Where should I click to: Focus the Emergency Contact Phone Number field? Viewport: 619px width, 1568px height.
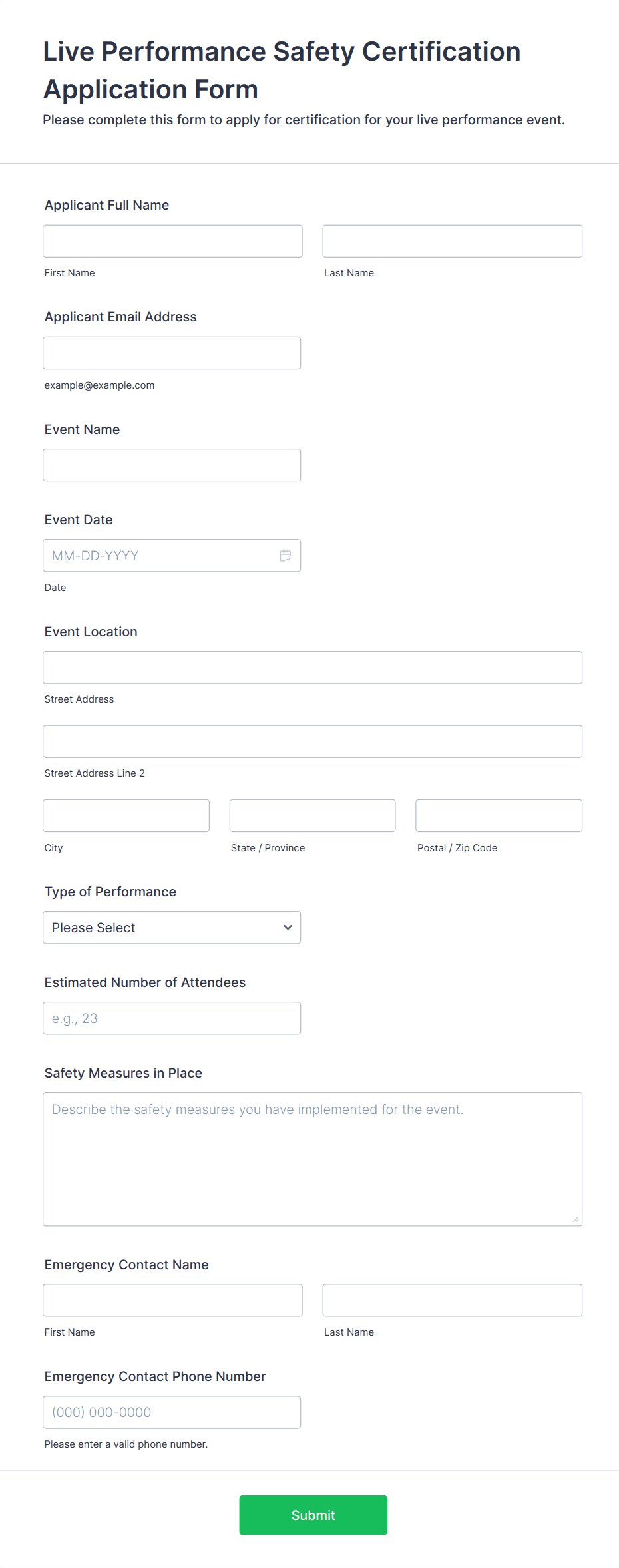click(x=171, y=1412)
